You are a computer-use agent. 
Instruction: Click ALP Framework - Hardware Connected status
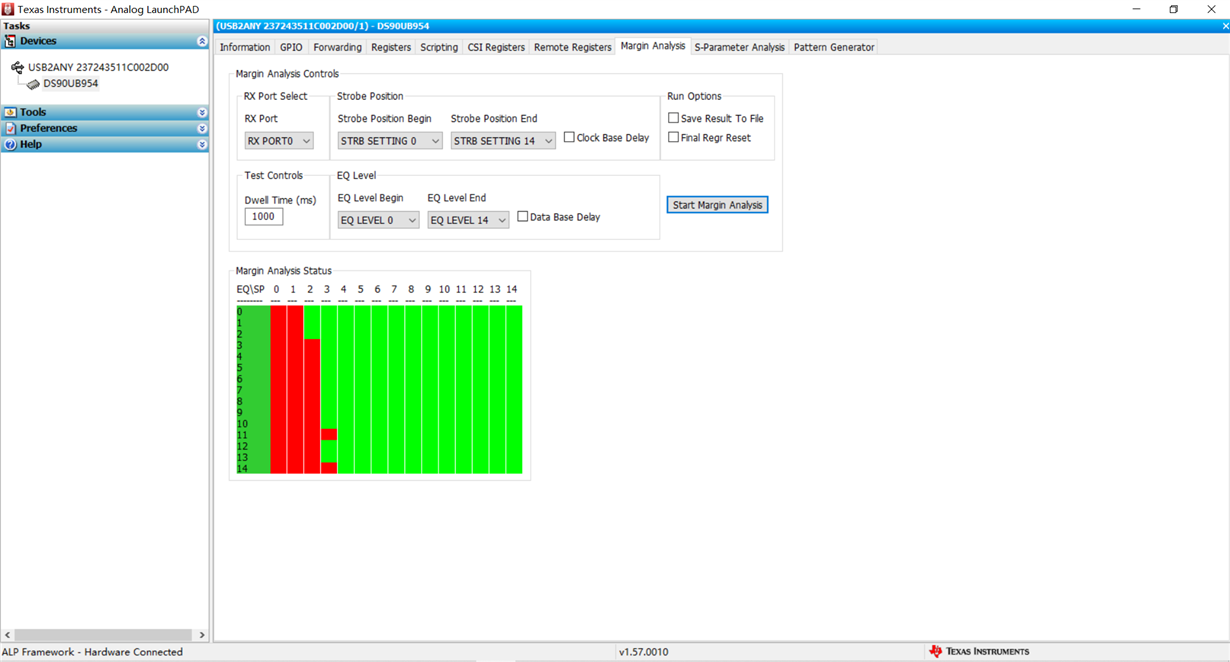92,652
